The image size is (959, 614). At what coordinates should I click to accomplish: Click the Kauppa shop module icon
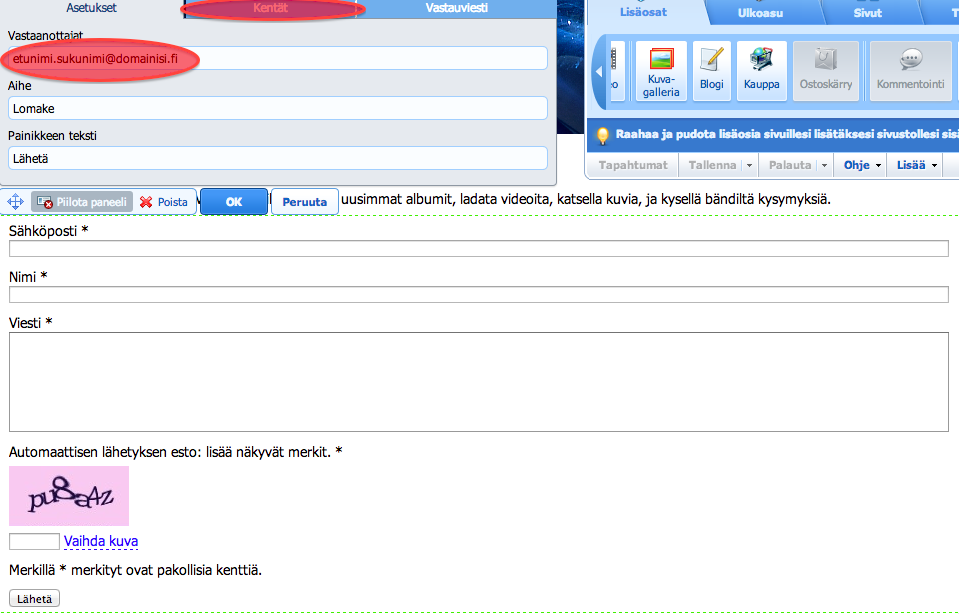[761, 71]
